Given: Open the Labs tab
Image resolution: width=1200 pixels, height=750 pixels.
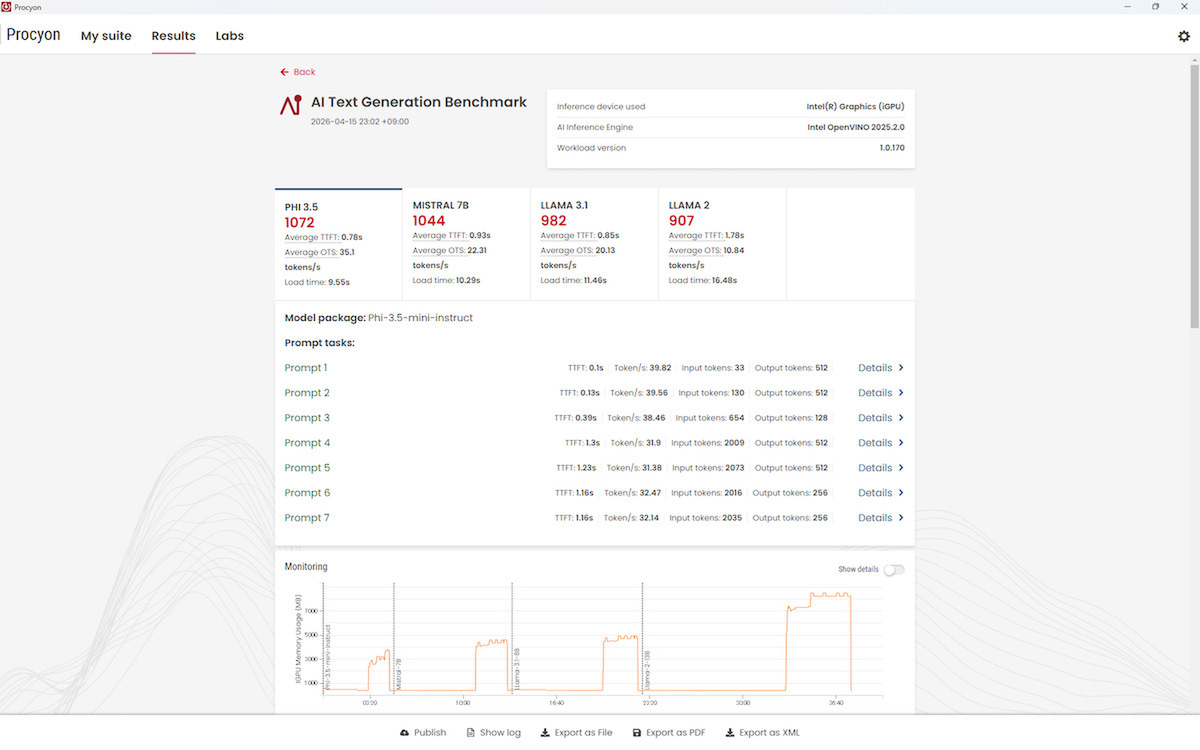Looking at the screenshot, I should (x=230, y=36).
